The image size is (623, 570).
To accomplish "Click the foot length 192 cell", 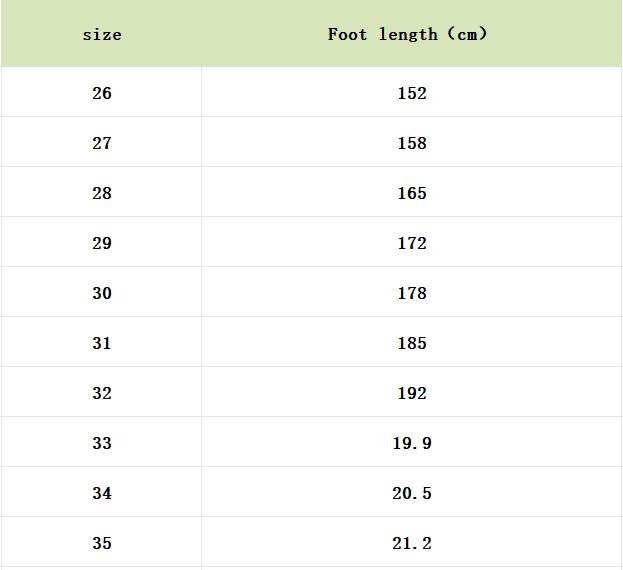I will coord(411,393).
